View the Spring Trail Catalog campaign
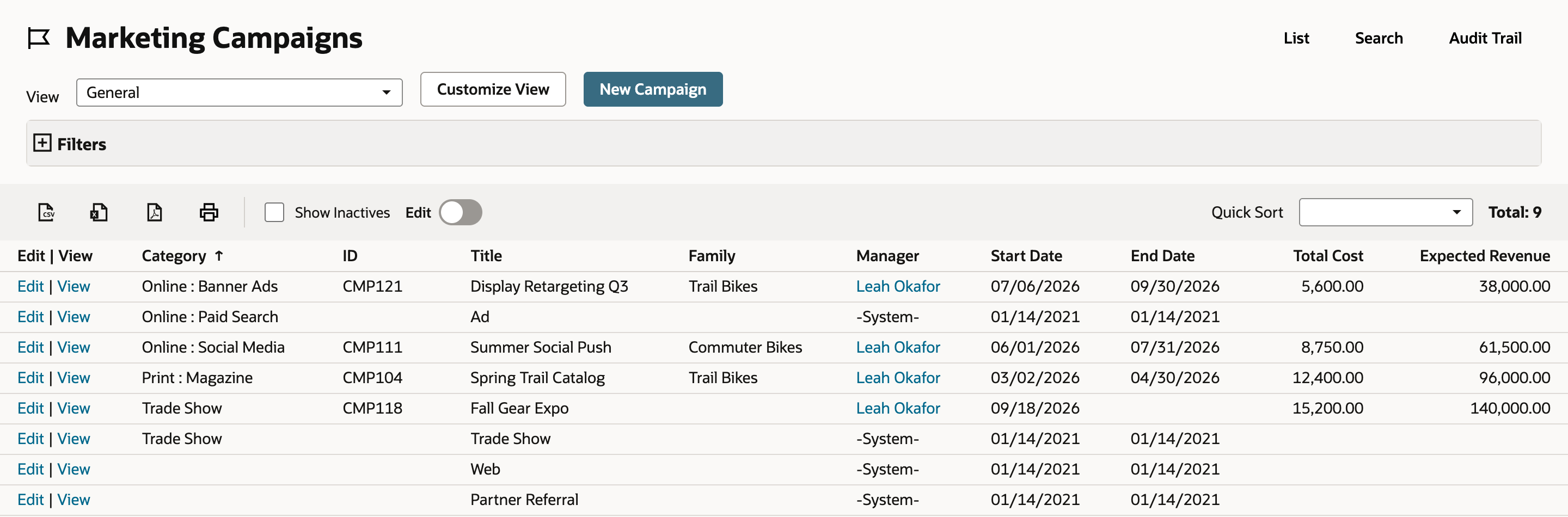This screenshot has height=517, width=1568. (73, 378)
